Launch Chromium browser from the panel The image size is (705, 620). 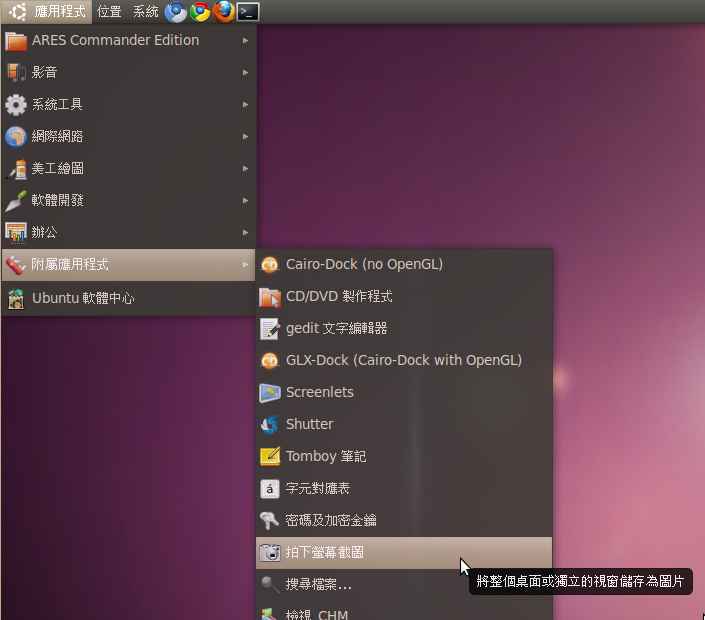click(176, 12)
